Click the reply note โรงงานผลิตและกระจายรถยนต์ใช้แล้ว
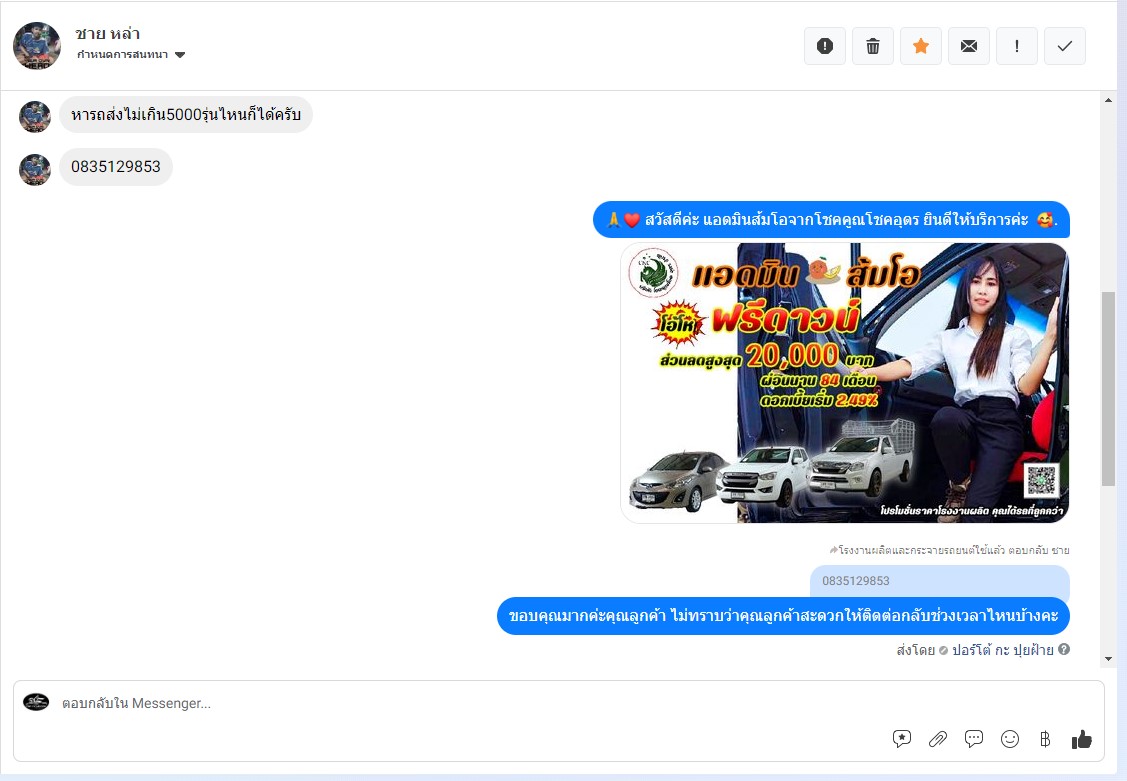This screenshot has width=1127, height=781. click(949, 550)
